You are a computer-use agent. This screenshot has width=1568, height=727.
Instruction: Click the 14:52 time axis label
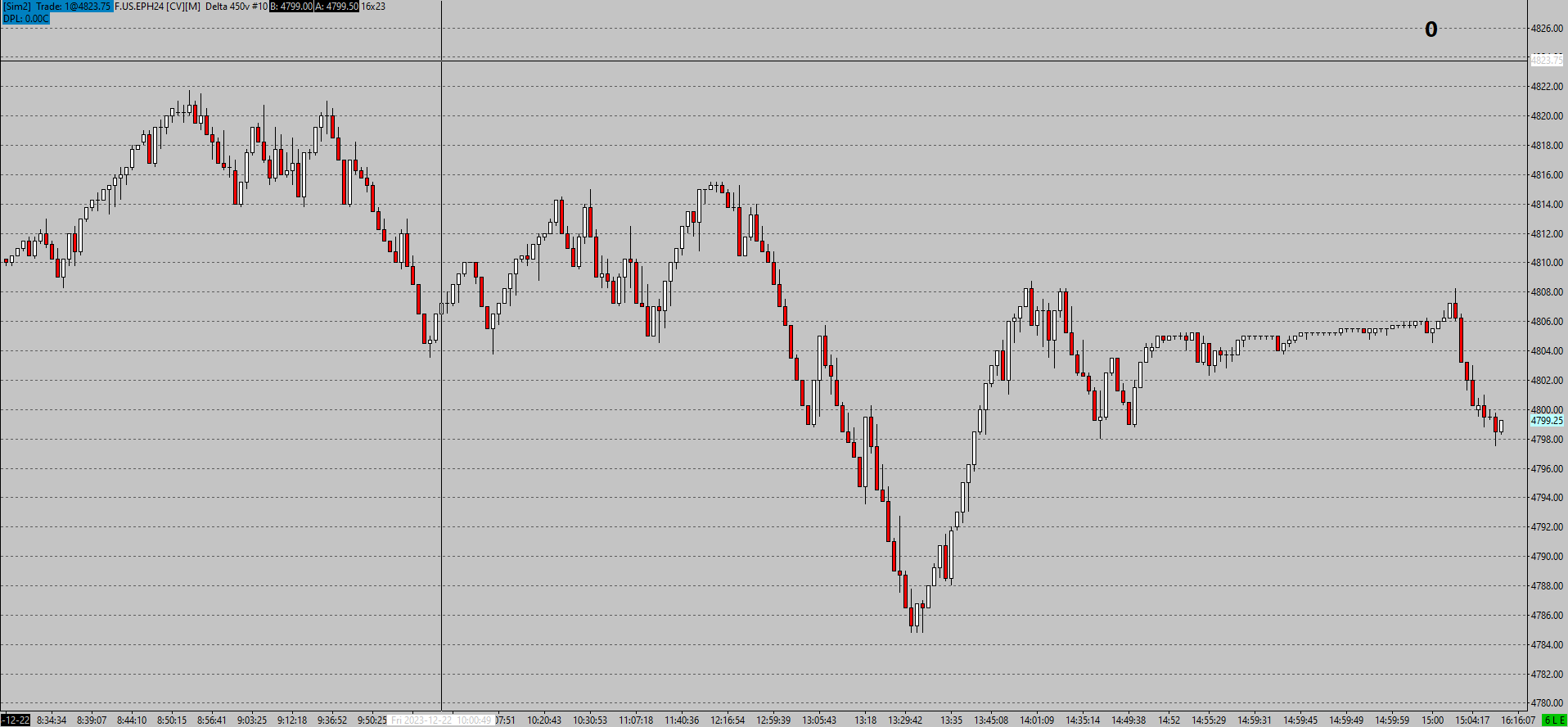pyautogui.click(x=1169, y=720)
